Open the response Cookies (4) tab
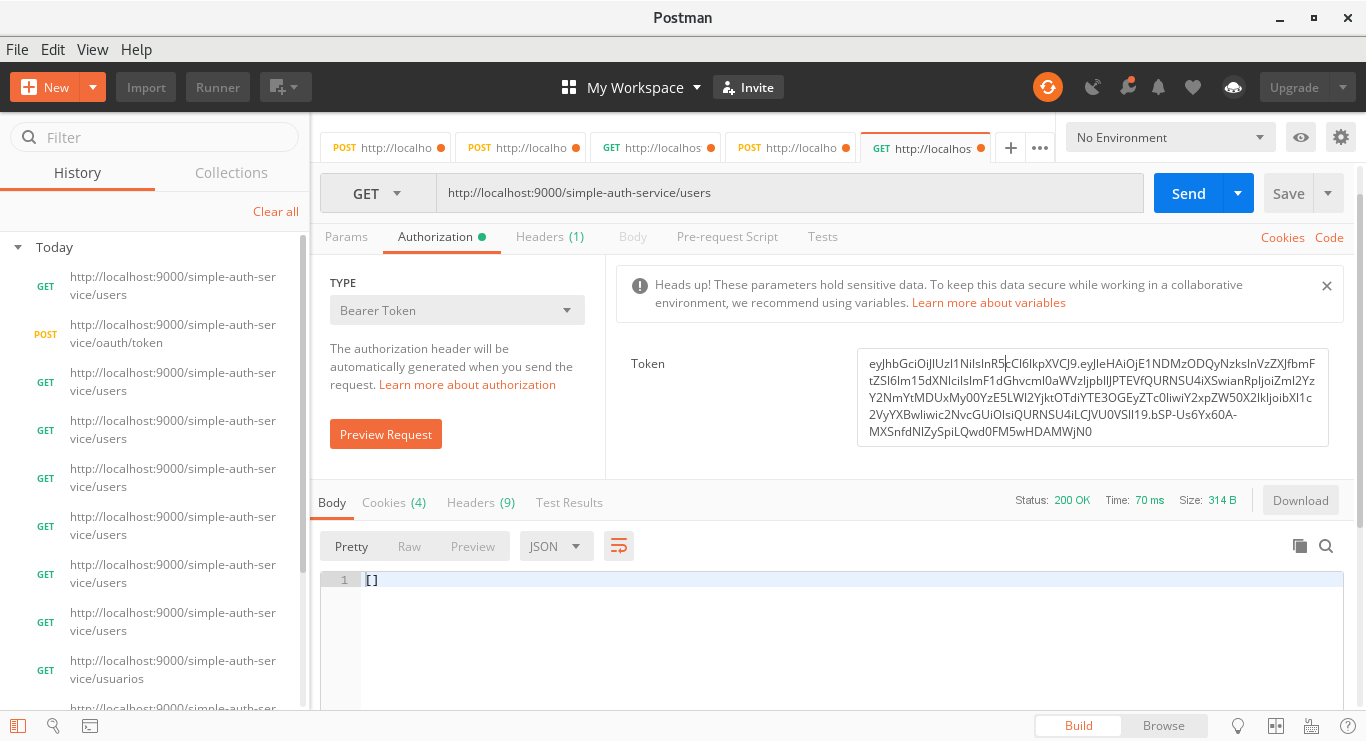 [394, 502]
